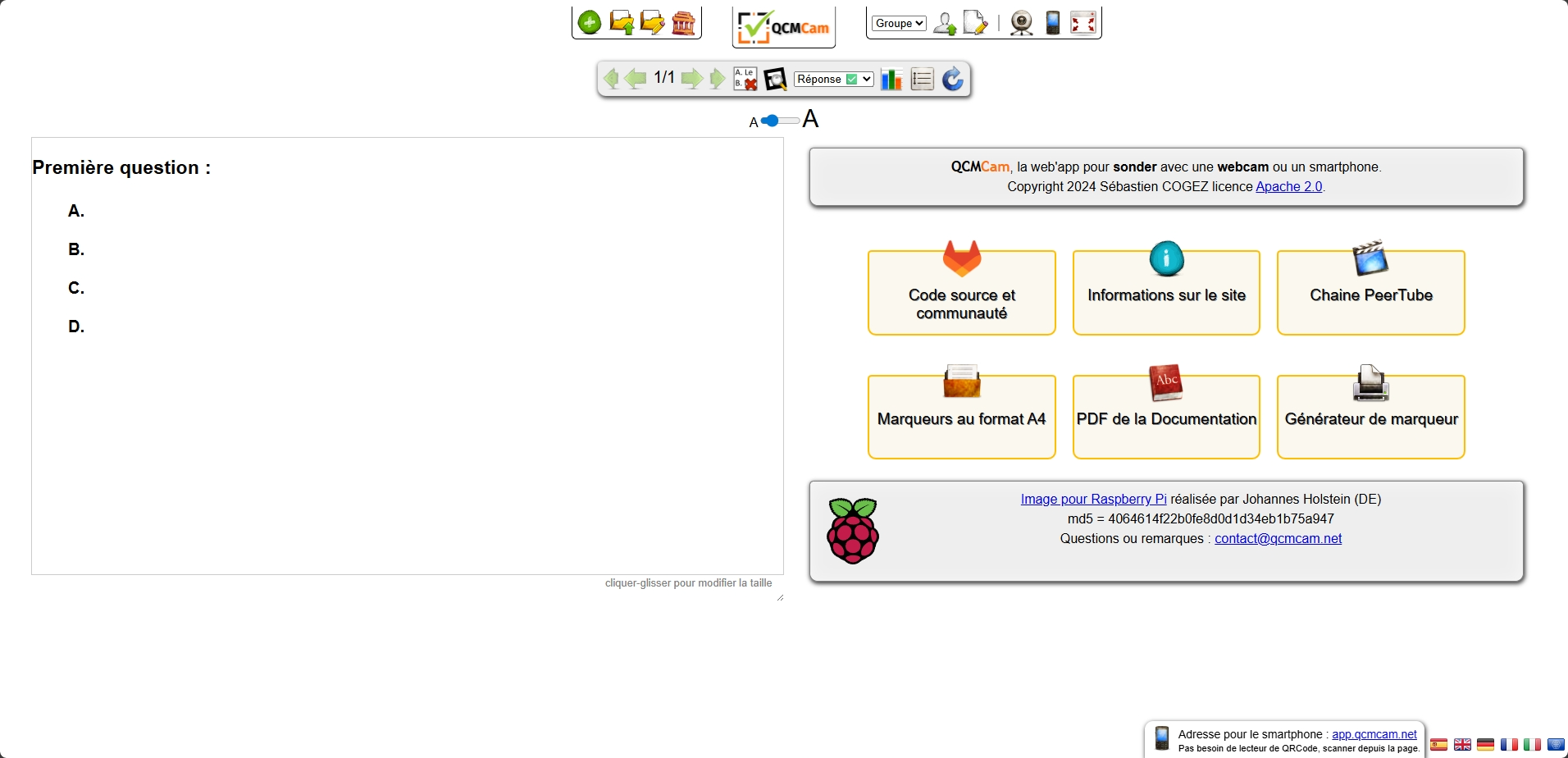The width and height of the screenshot is (1568, 758).
Task: Click the user icon with green arrow
Action: tap(945, 24)
